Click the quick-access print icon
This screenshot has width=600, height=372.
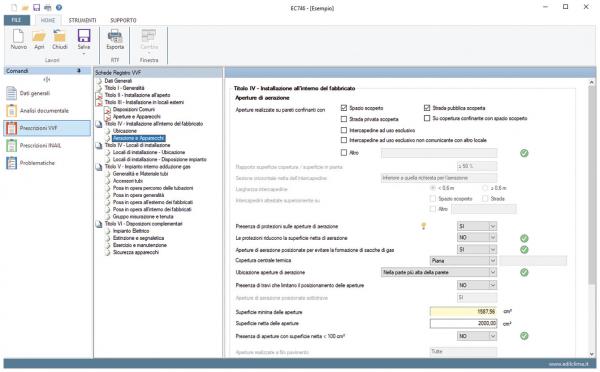click(x=48, y=7)
